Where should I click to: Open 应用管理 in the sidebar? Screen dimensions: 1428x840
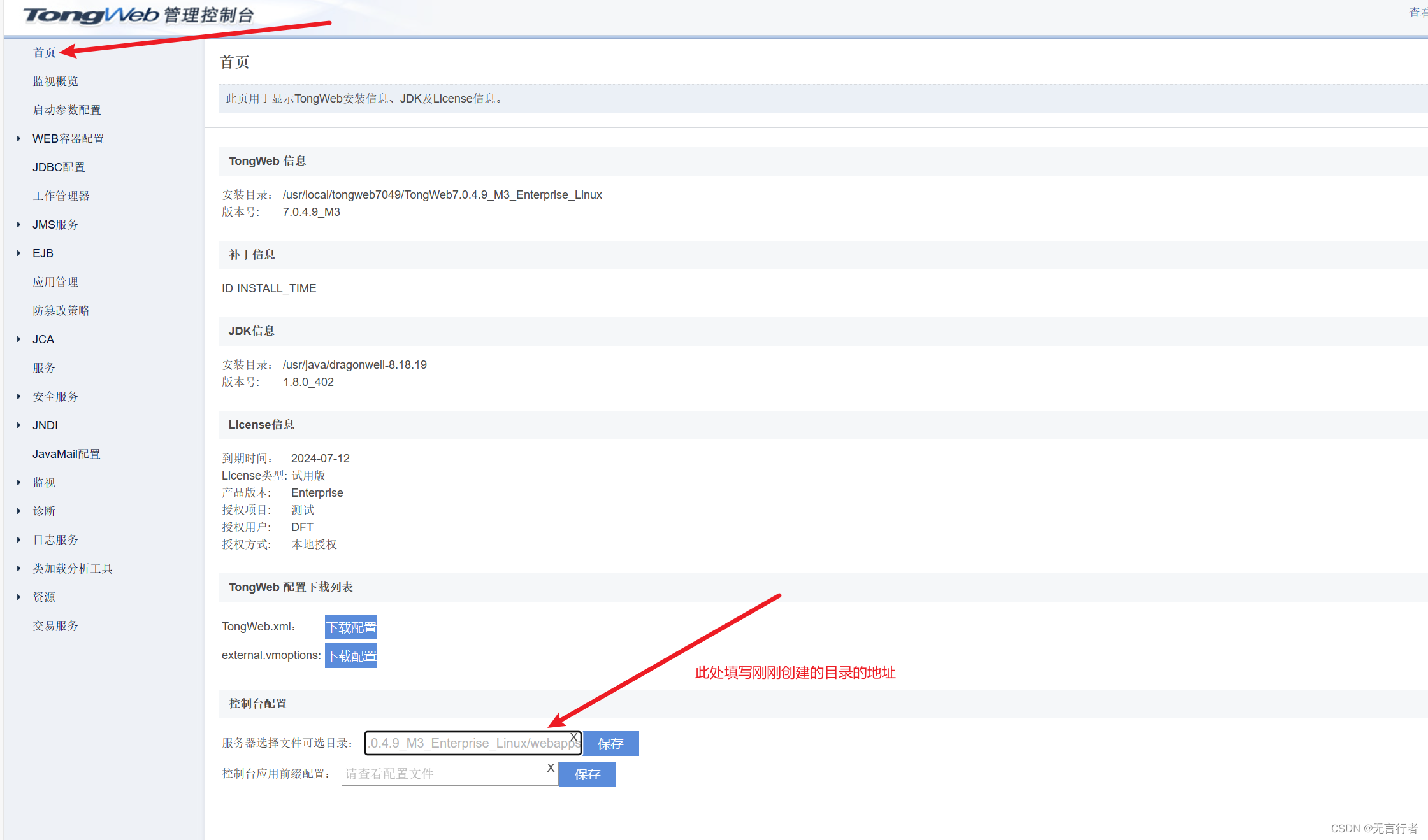tap(55, 281)
